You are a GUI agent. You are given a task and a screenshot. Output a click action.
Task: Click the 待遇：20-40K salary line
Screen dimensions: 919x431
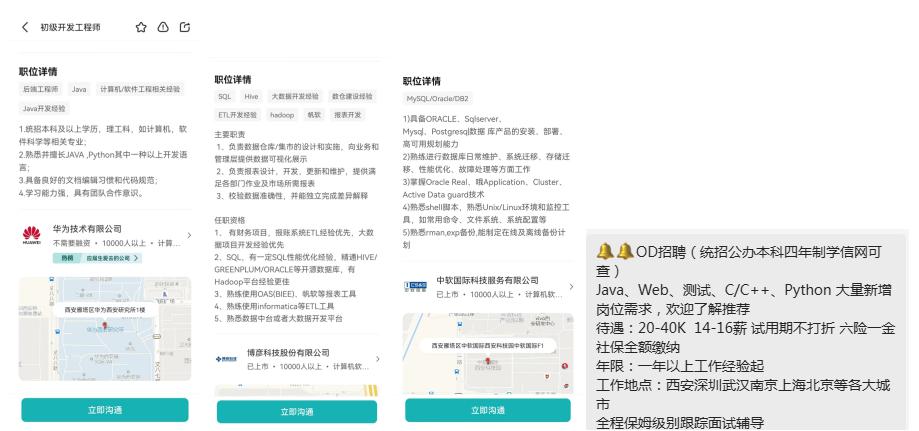coord(746,328)
